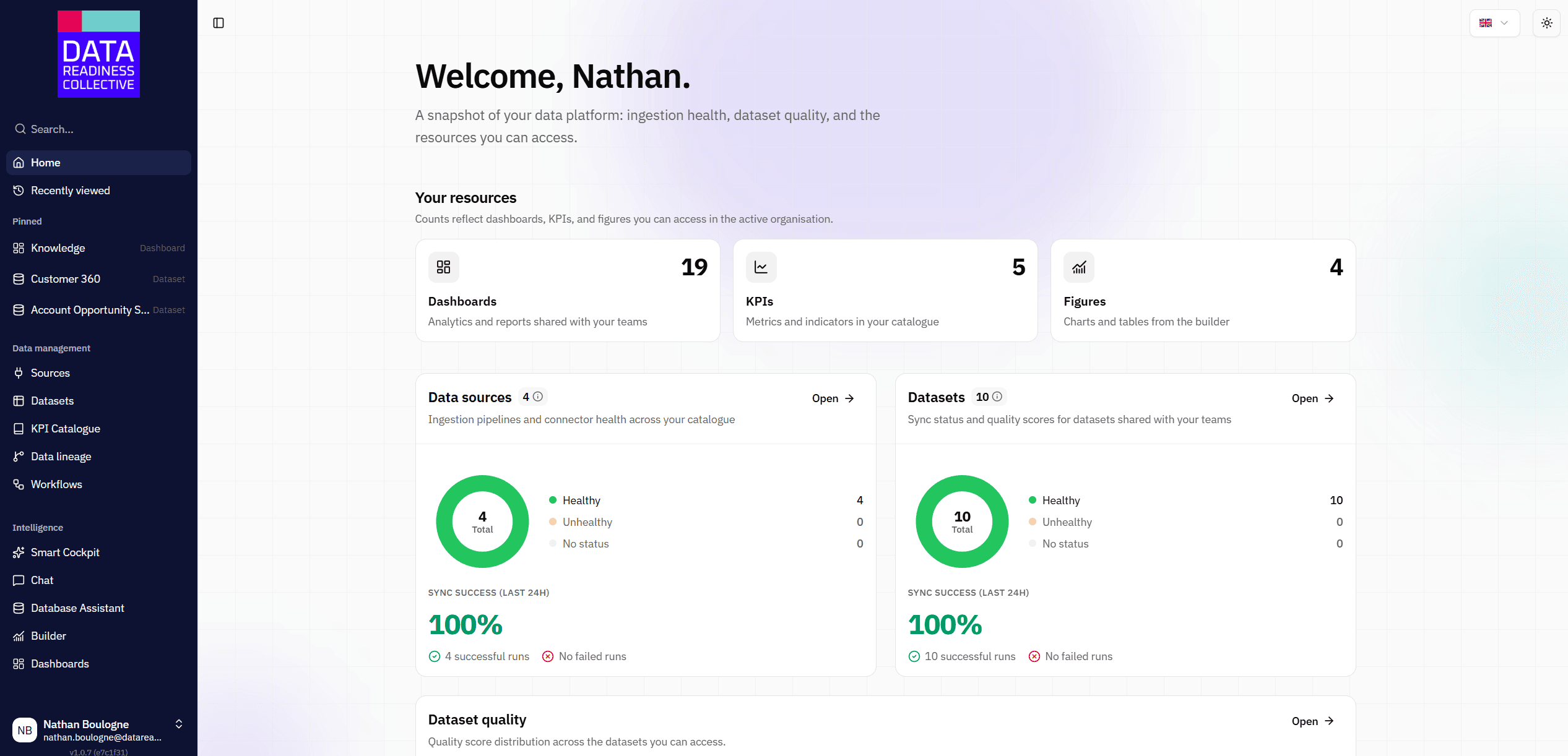Click Open link on Data sources

point(833,398)
